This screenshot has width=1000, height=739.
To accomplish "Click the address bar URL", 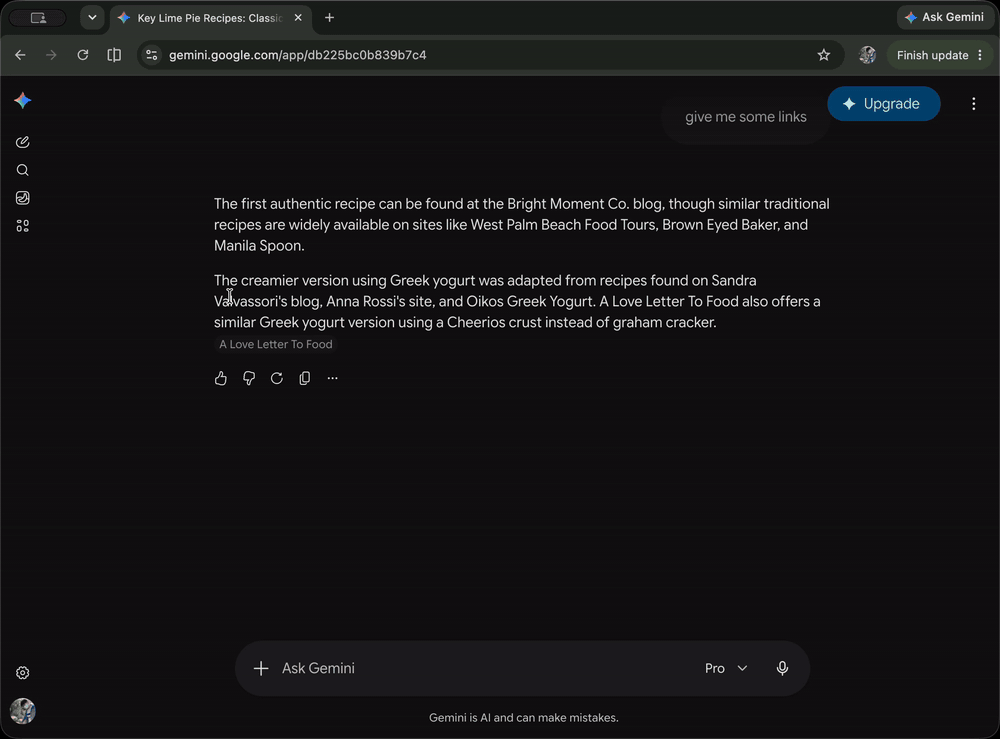I will [297, 55].
